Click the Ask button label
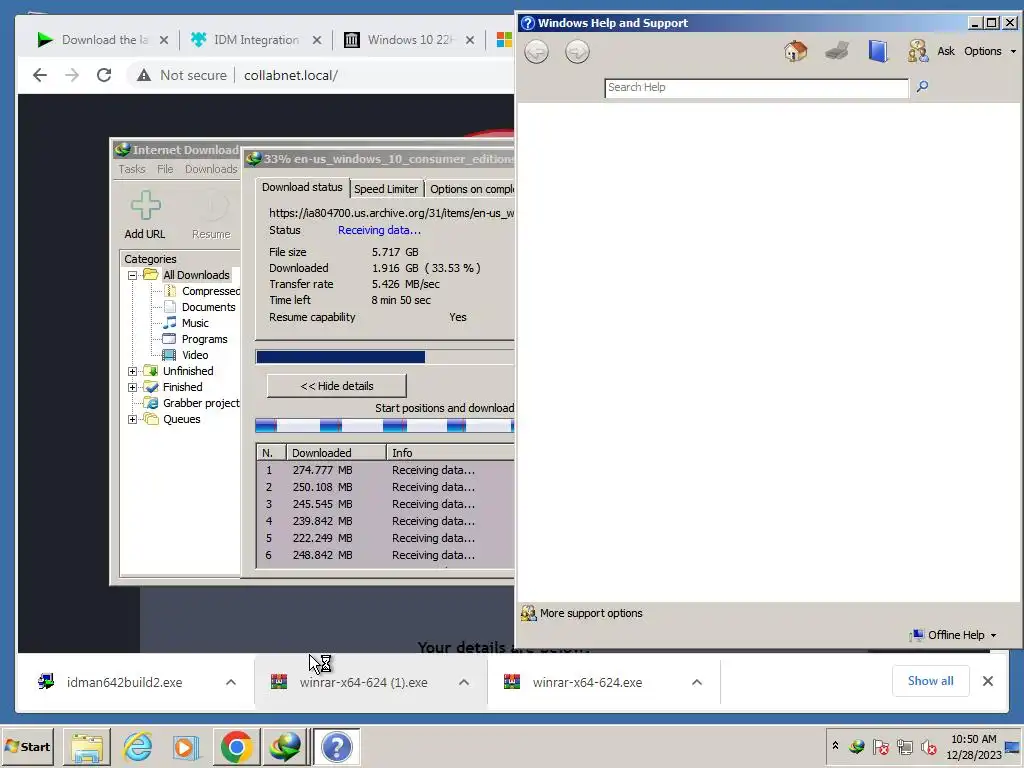 [x=946, y=51]
